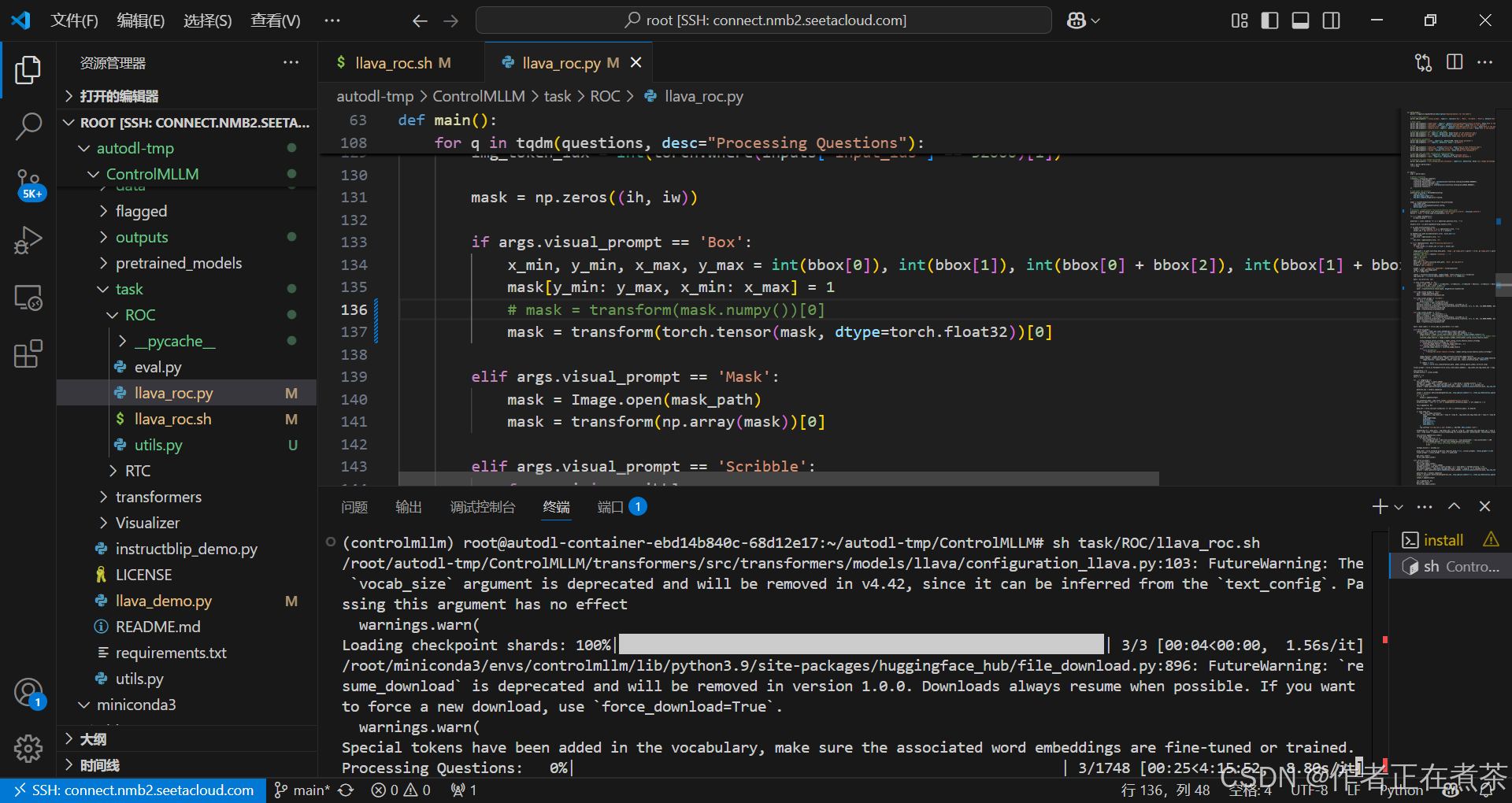
Task: Open editor more actions ellipsis
Action: click(x=1484, y=62)
